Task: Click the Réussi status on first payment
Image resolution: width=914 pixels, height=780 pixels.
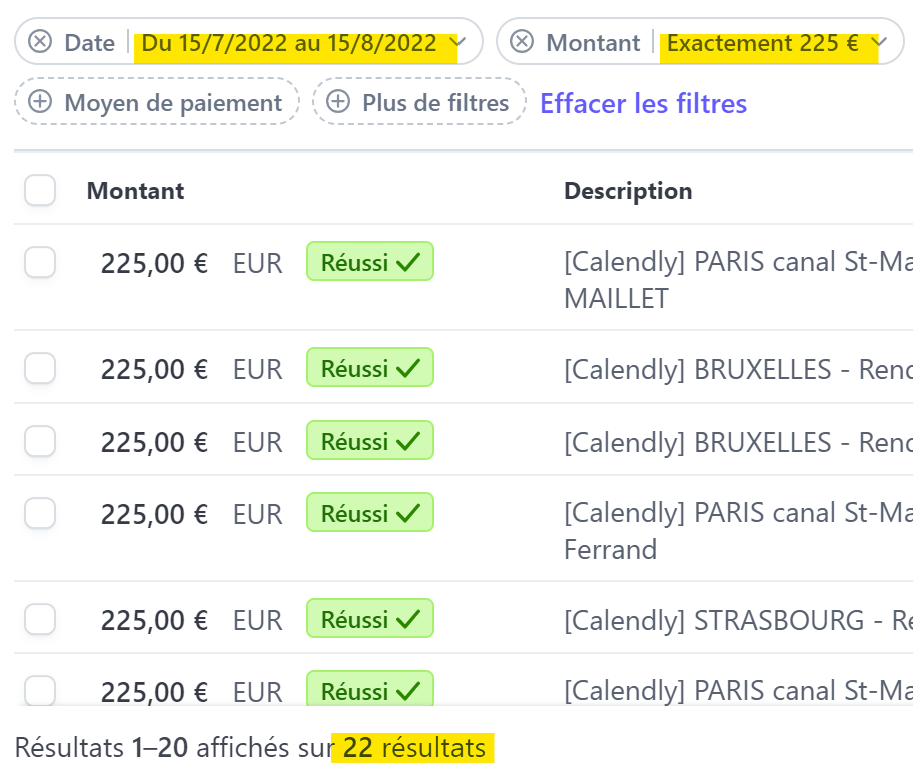Action: (369, 262)
